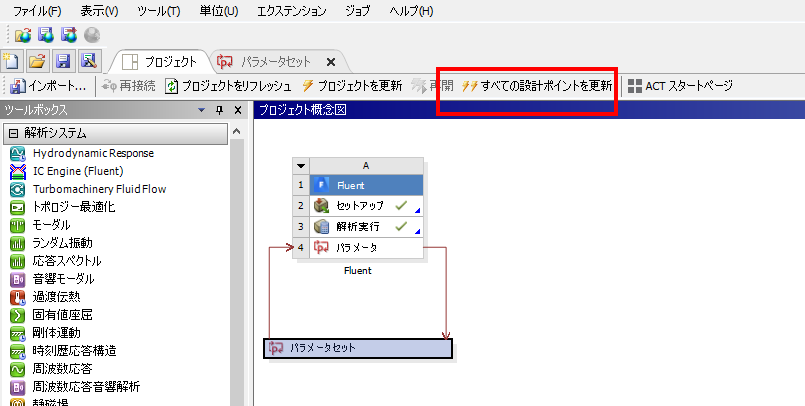The height and width of the screenshot is (406, 805).
Task: Click the third globe-with-disk toolbar icon
Action: (69, 35)
